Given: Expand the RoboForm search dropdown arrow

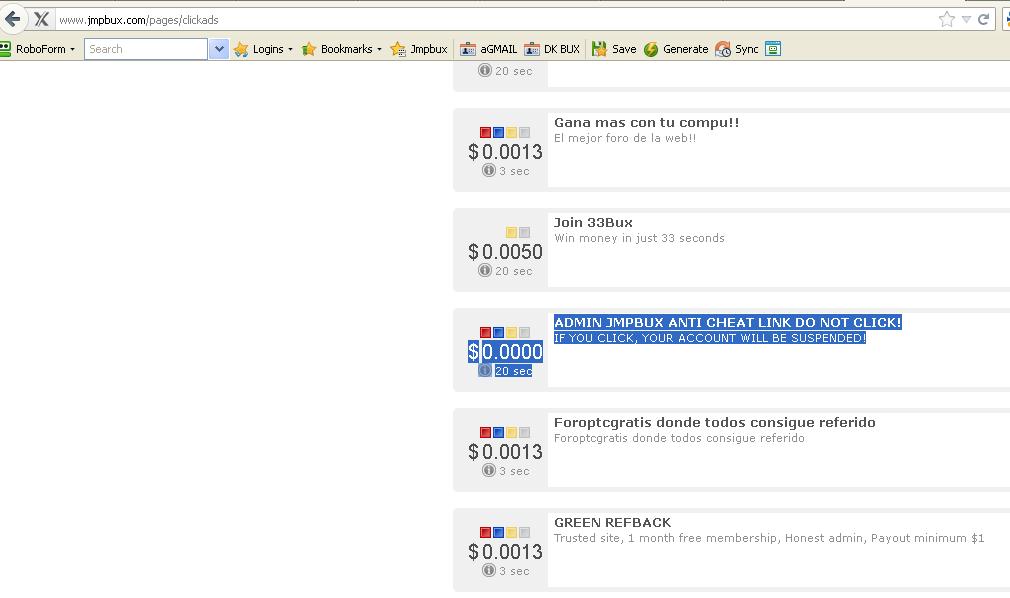Looking at the screenshot, I should coord(218,49).
